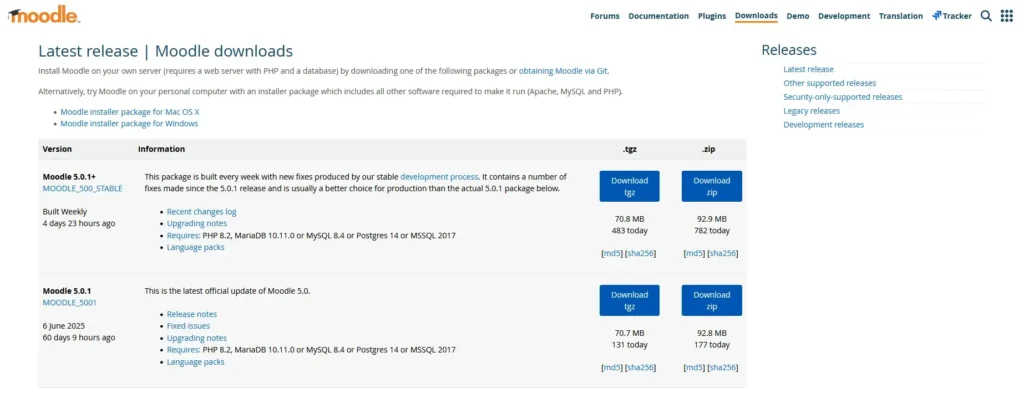The height and width of the screenshot is (414, 1024).
Task: Open Language packs for Moodle 5.0.1+
Action: point(195,247)
